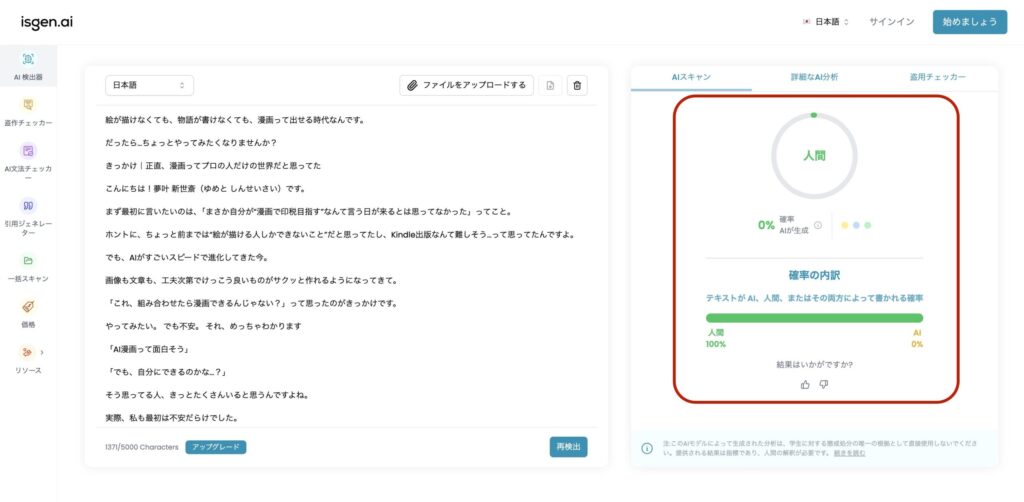Screen dimensions: 1024x502
Task: Click the thumbs up feedback icon
Action: pyautogui.click(x=805, y=384)
